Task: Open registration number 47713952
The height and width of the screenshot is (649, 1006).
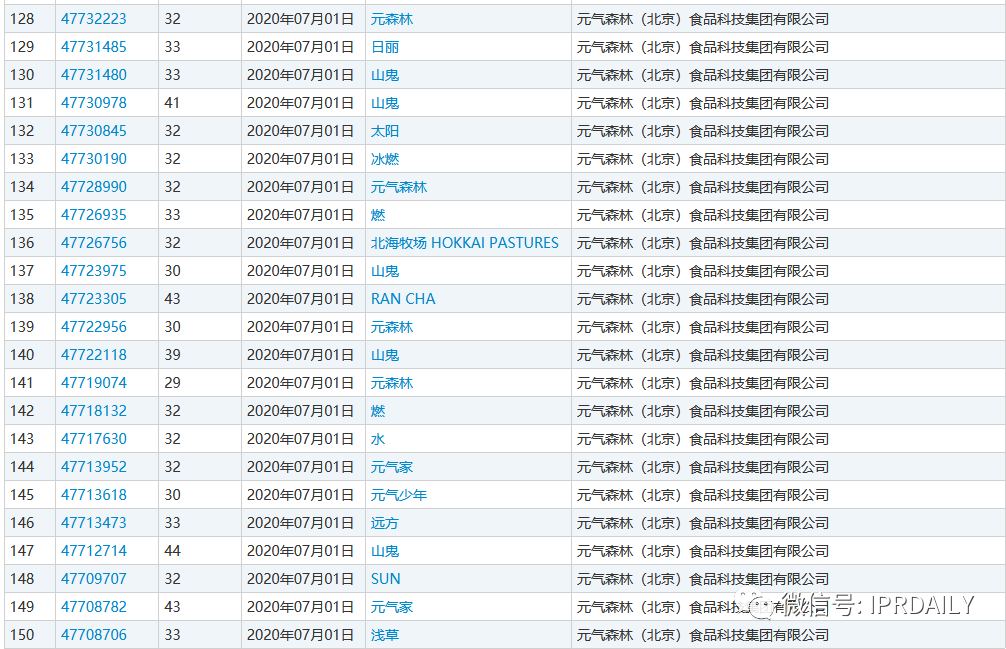Action: click(94, 467)
